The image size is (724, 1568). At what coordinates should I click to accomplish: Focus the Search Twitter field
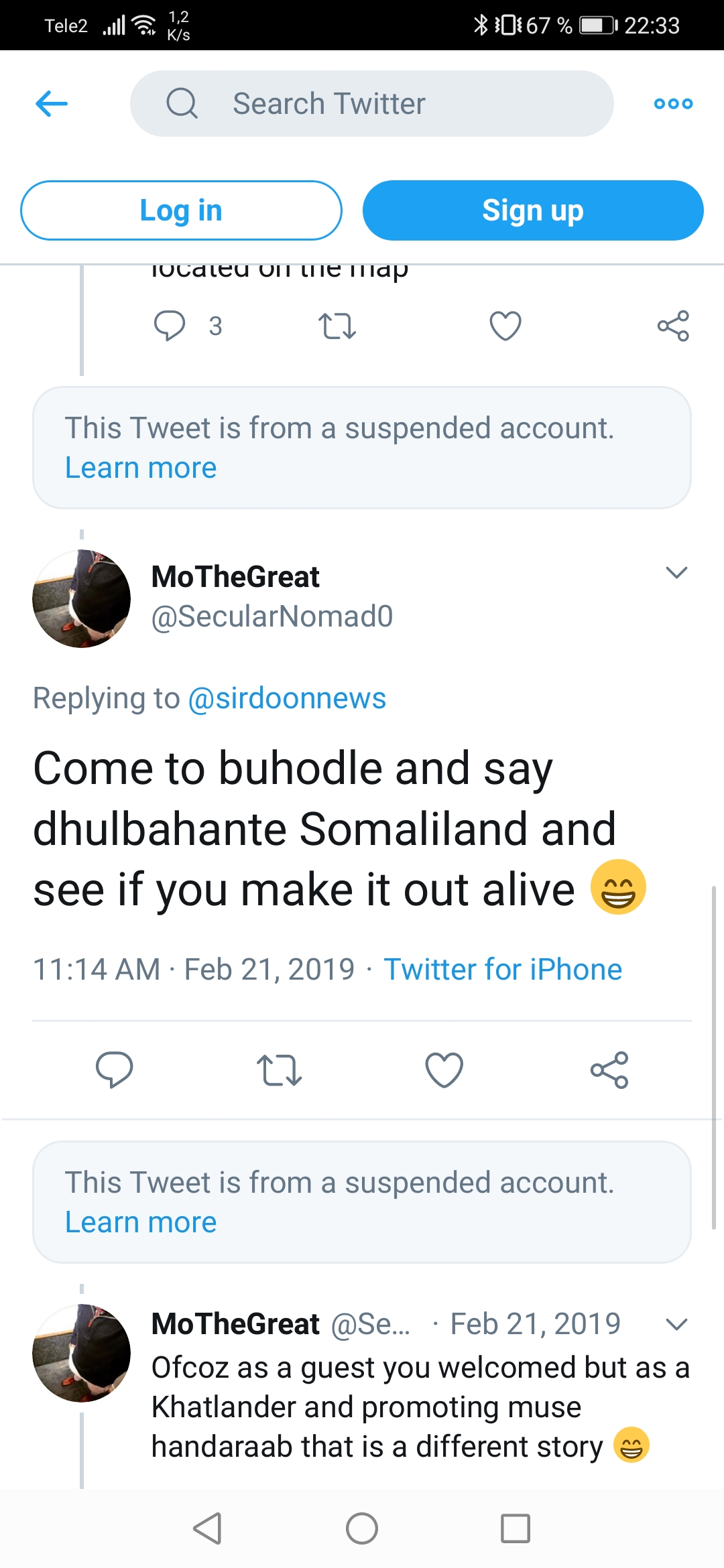coord(372,104)
